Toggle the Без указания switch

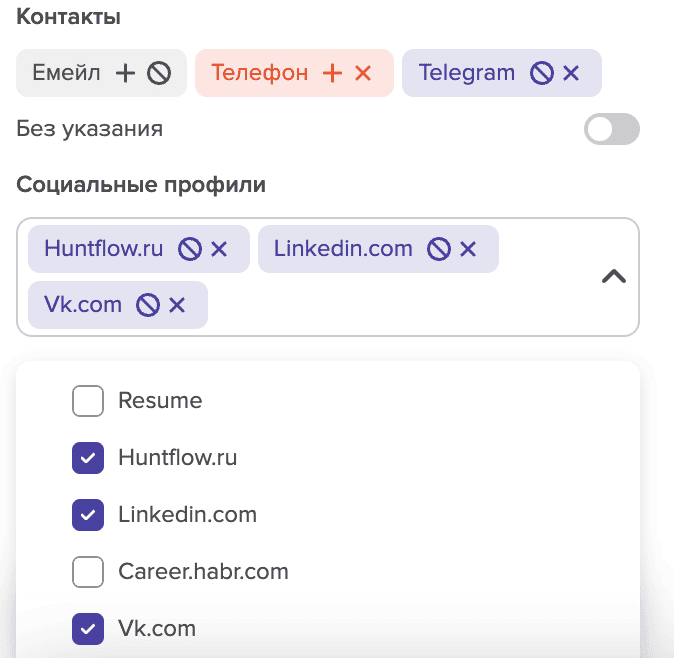pyautogui.click(x=611, y=129)
